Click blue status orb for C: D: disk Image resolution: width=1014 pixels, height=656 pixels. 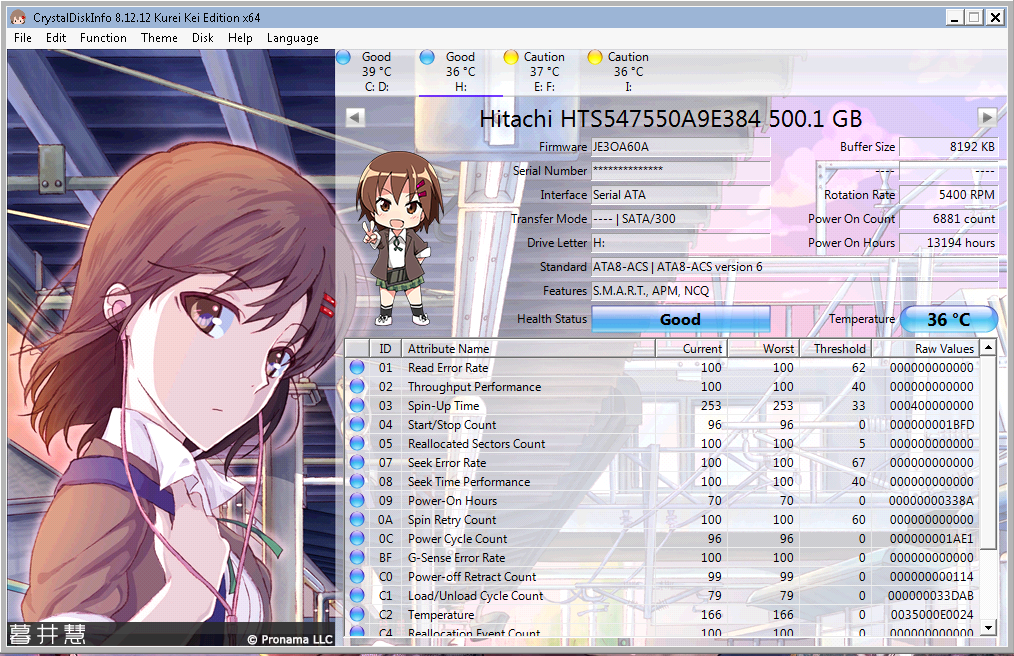tap(343, 58)
